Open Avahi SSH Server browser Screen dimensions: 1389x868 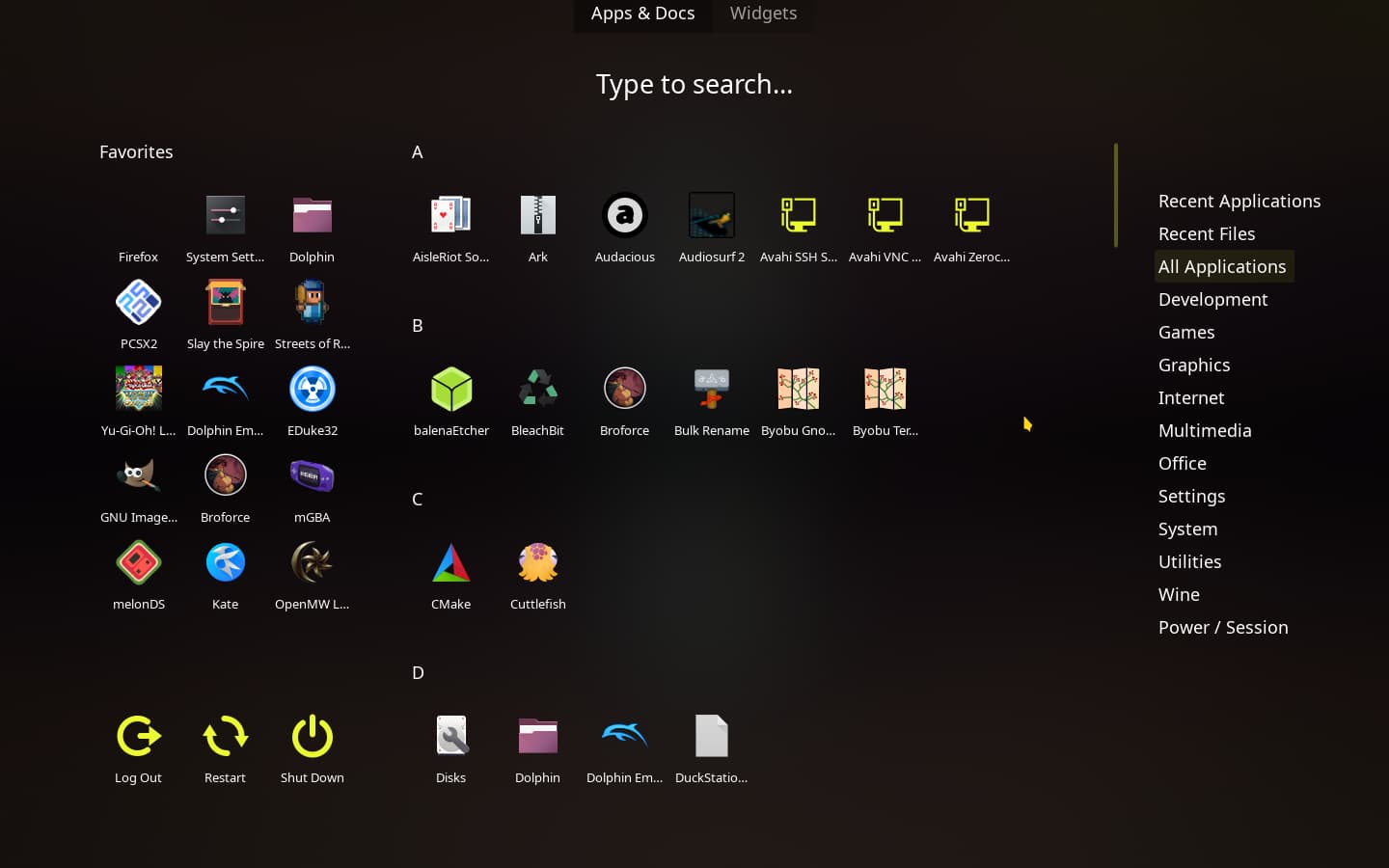point(798,229)
